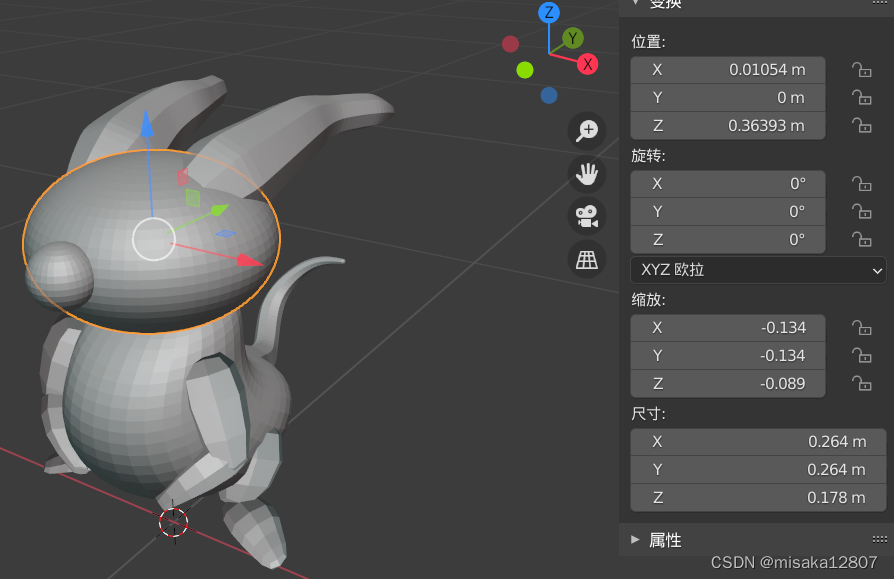Image resolution: width=894 pixels, height=579 pixels.
Task: Click rotation Z field 0°
Action: click(x=728, y=239)
